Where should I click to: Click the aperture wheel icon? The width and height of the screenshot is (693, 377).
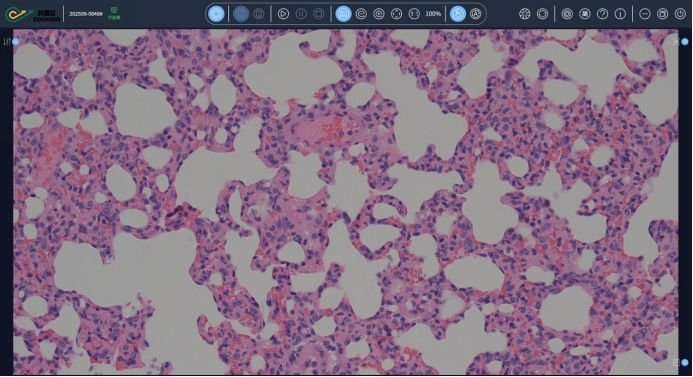[x=525, y=14]
